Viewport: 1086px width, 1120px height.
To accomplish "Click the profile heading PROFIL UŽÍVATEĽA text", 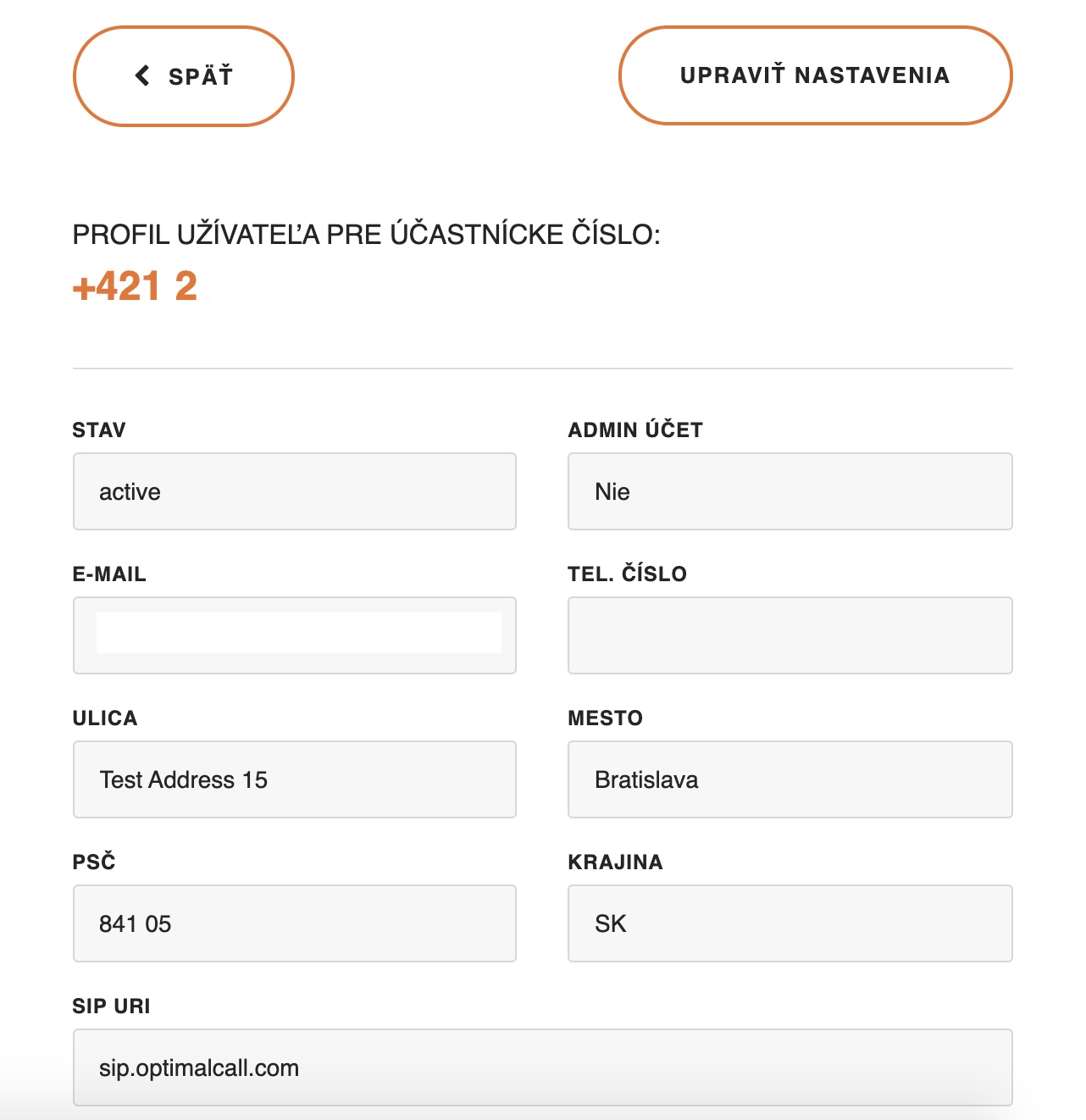I will tap(366, 235).
